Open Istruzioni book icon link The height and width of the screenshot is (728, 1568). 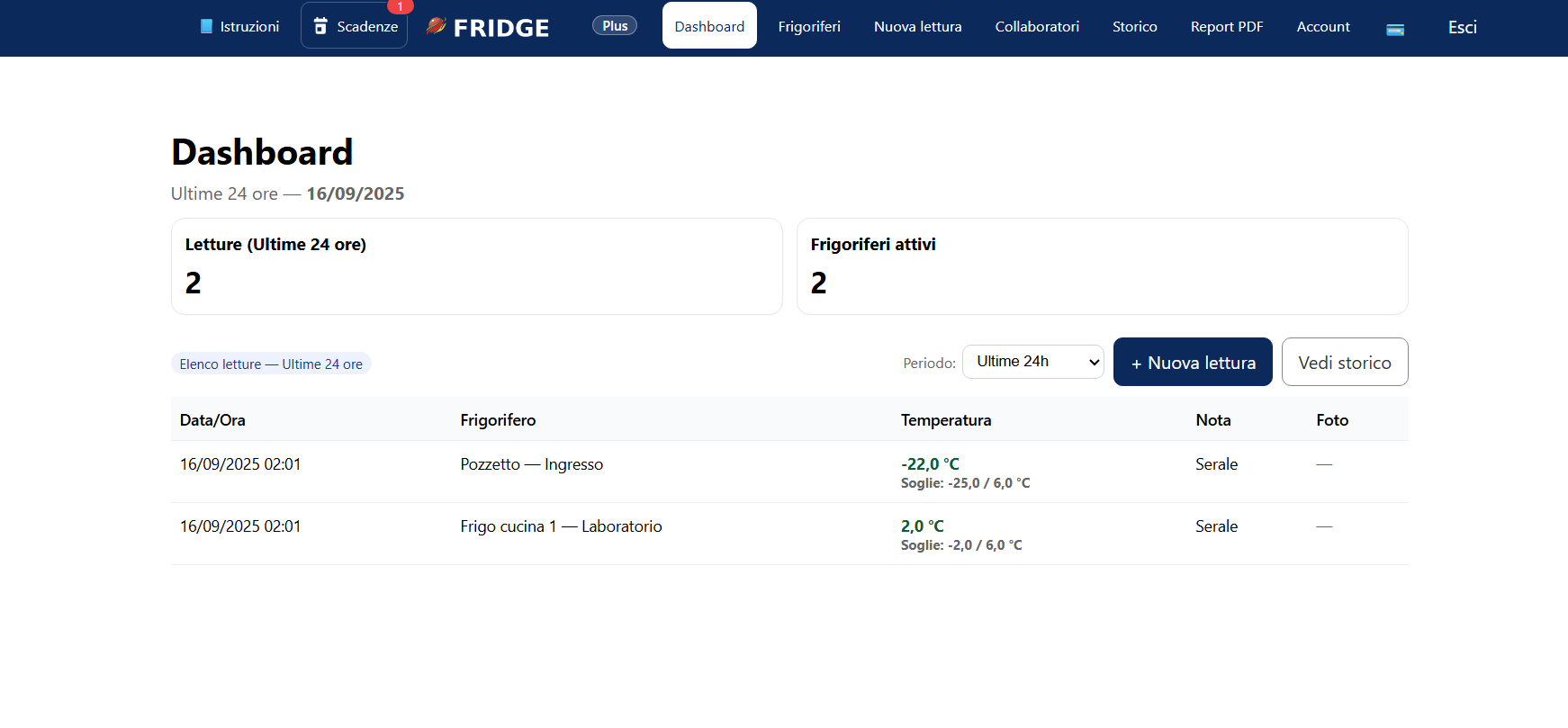click(207, 27)
